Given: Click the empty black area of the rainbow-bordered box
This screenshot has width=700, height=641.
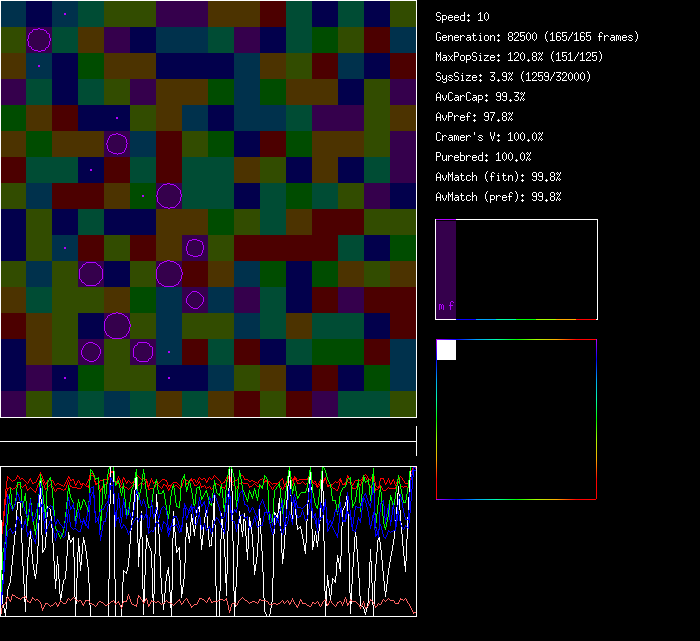Looking at the screenshot, I should coord(530,430).
